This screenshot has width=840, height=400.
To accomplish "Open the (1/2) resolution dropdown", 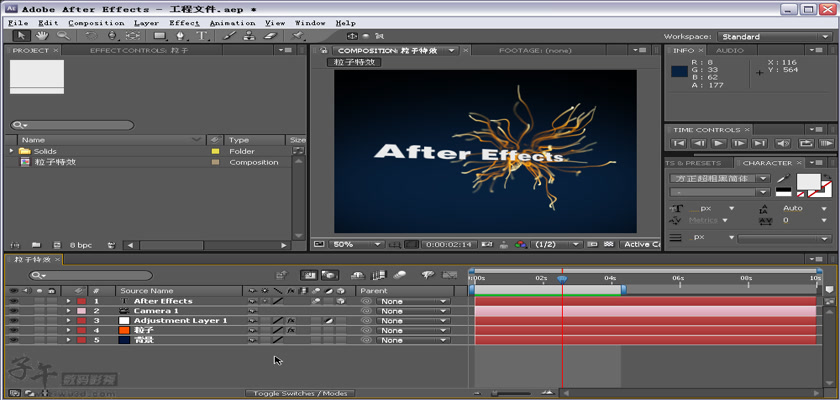I will point(556,244).
